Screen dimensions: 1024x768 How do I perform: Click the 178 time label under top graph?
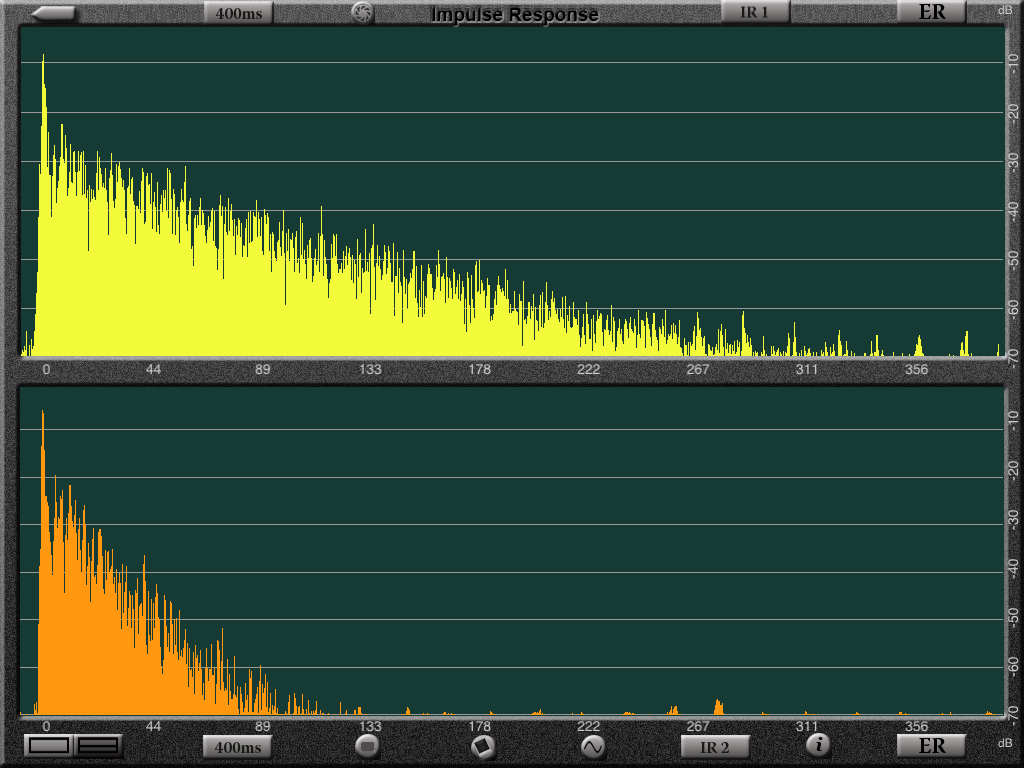(480, 370)
